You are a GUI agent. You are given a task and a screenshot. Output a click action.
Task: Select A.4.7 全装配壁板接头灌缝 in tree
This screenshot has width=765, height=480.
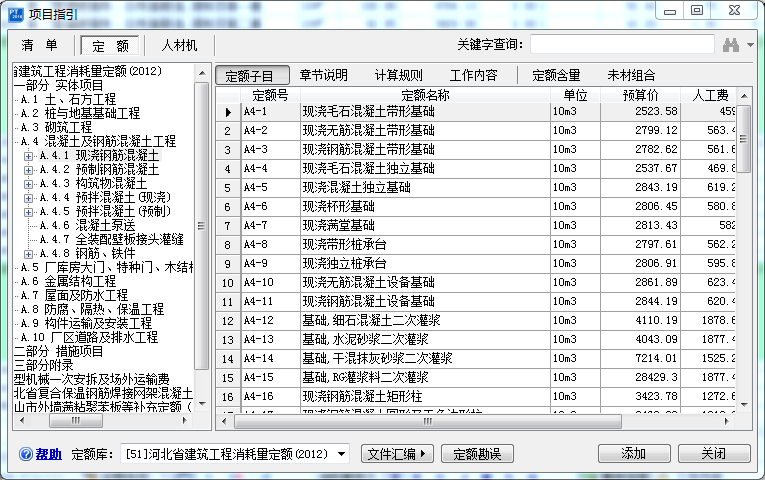[x=111, y=240]
